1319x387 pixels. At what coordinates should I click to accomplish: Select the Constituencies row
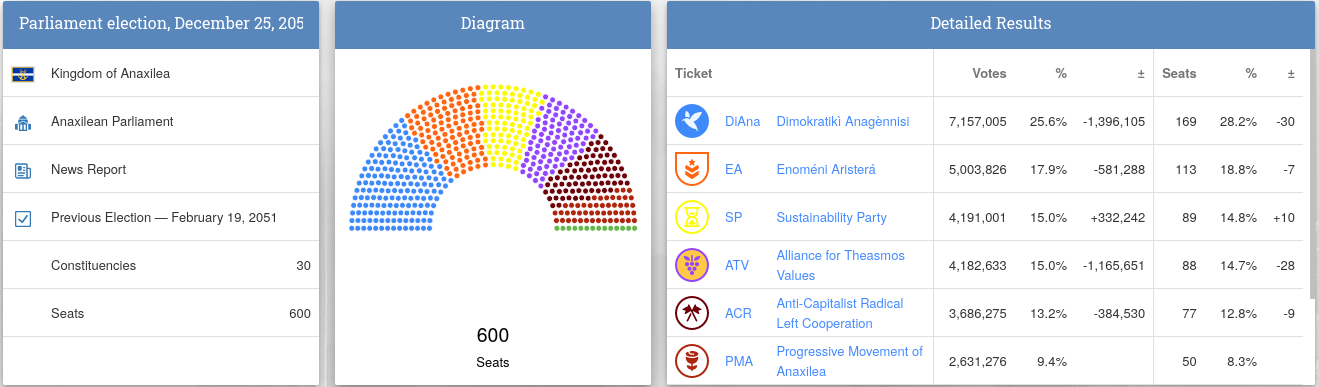[161, 265]
